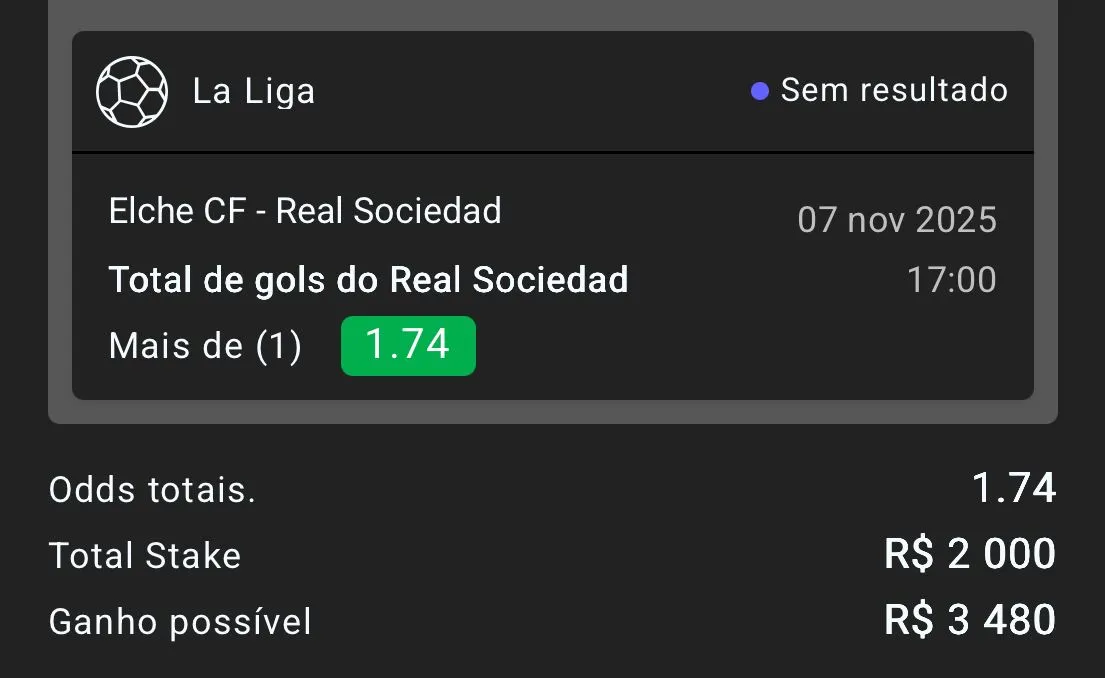
Task: Click the 17:00 kickoff time
Action: coord(951,280)
